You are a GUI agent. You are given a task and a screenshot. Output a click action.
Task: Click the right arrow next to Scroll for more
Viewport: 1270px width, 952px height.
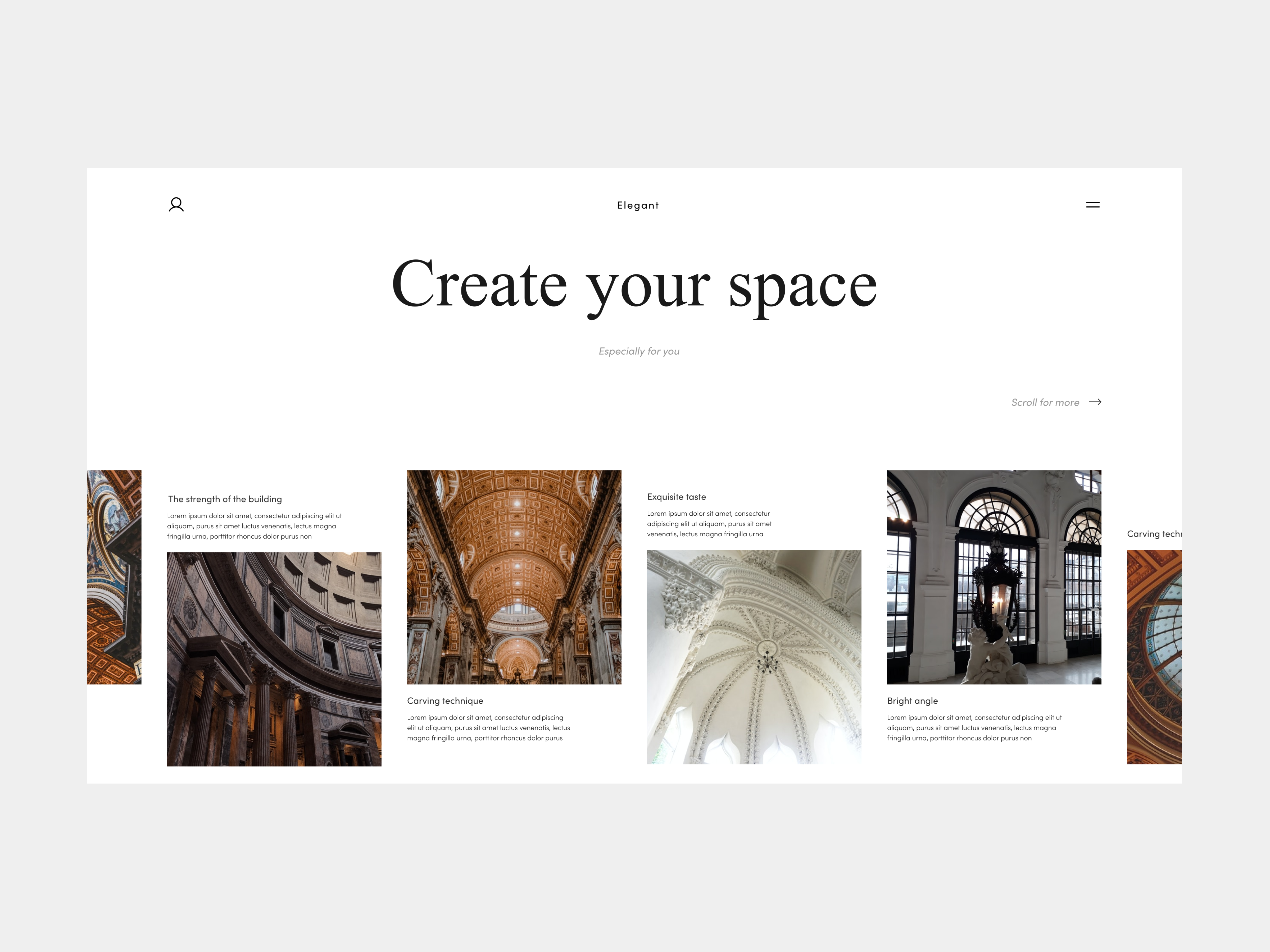(1095, 402)
